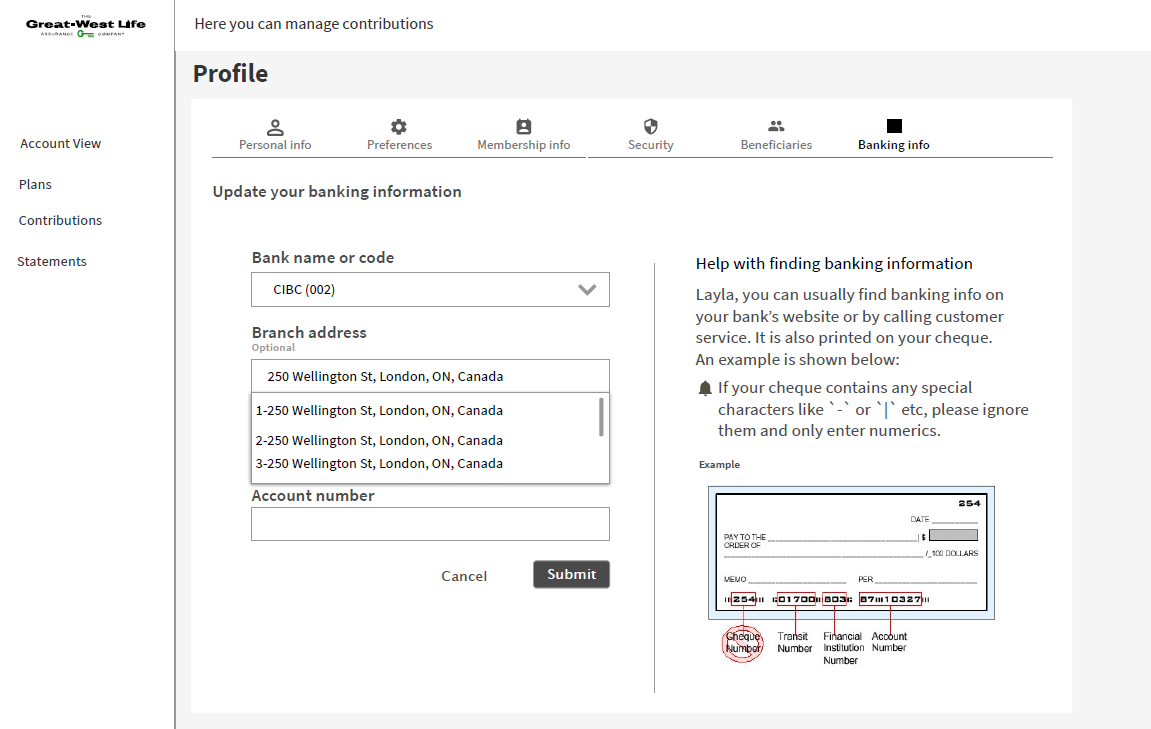Viewport: 1151px width, 729px height.
Task: Click the 'Cheque Number' label under the cheque
Action: click(743, 642)
